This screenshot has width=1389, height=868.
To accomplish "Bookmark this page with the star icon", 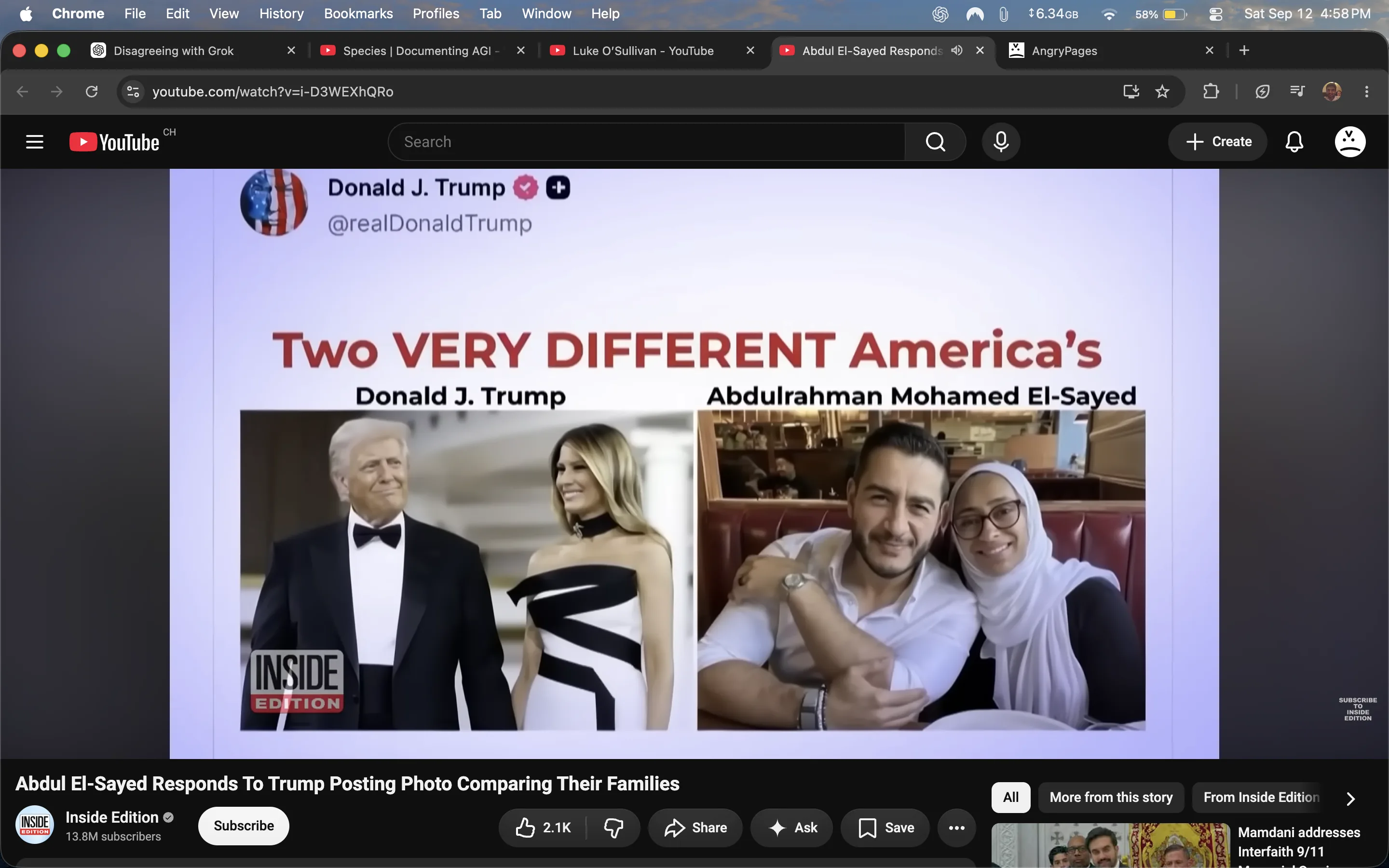I will (1162, 91).
